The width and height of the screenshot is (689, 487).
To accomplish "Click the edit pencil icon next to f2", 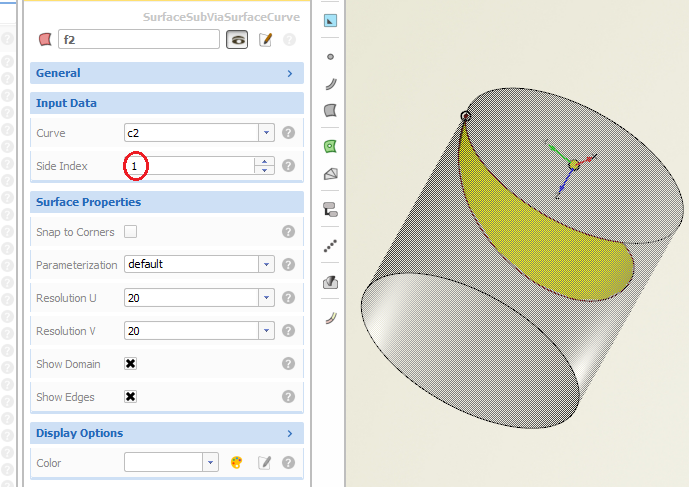I will [x=265, y=40].
